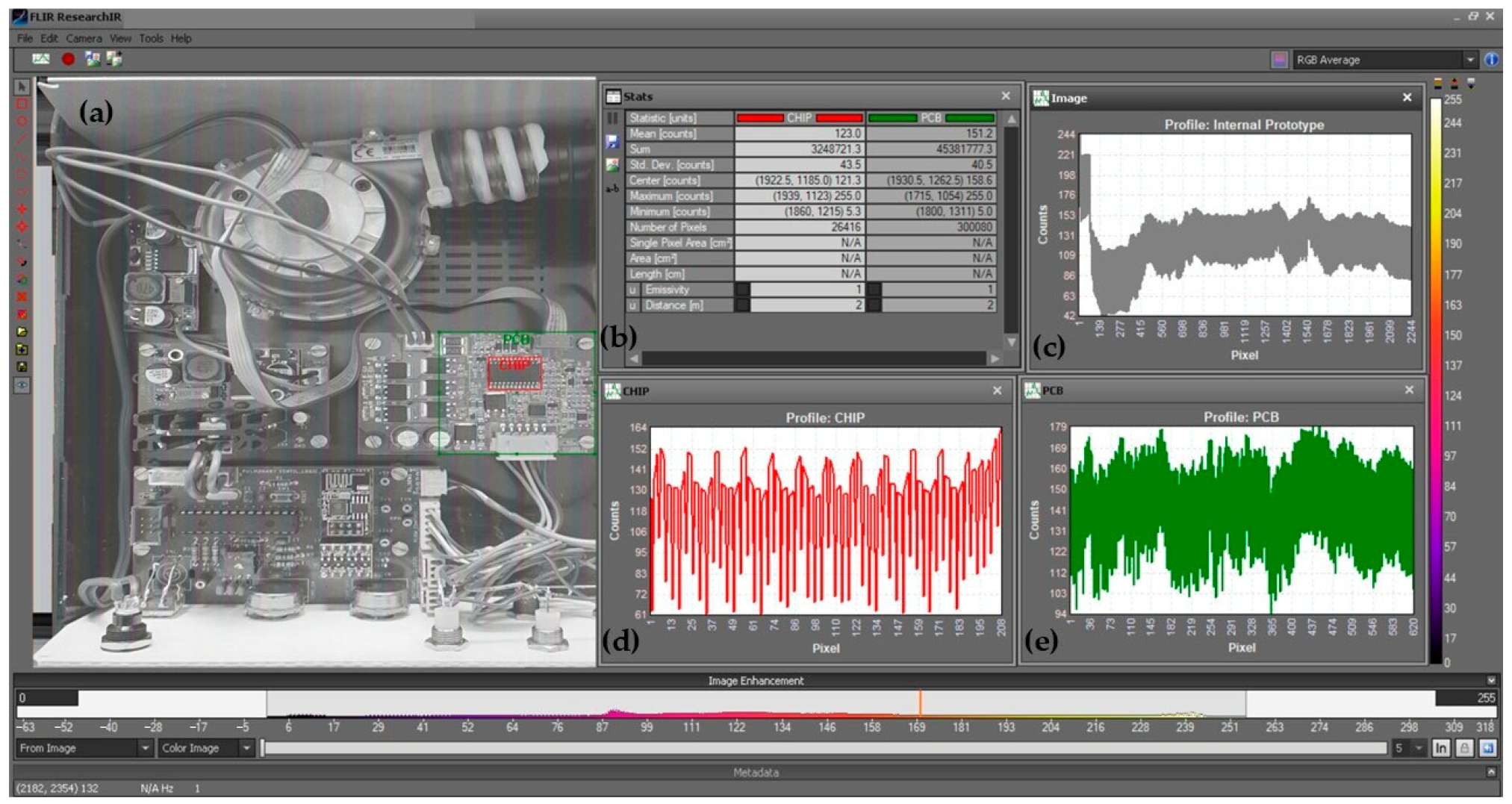Image resolution: width=1512 pixels, height=804 pixels.
Task: Select the rectangle ROI drawing tool
Action: click(x=22, y=105)
